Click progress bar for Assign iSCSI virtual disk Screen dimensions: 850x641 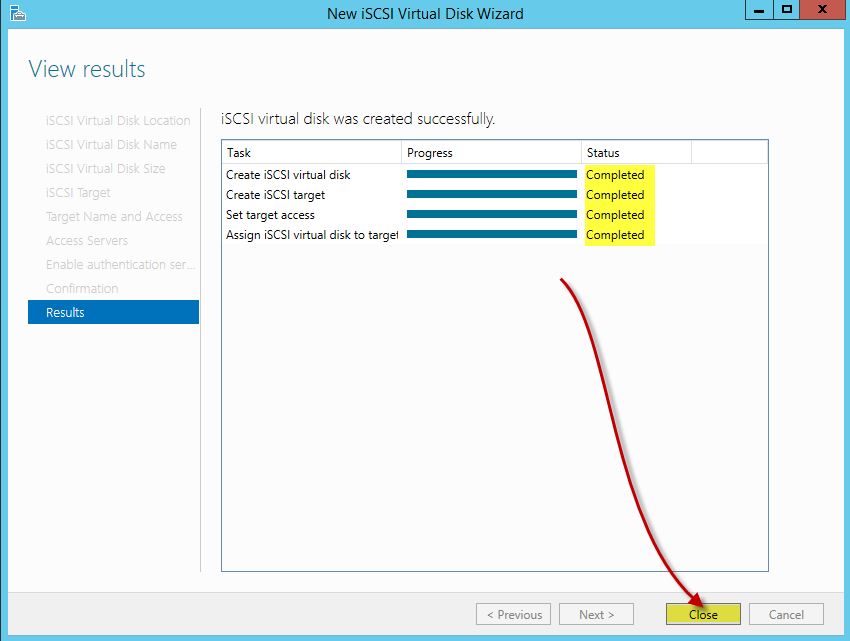pyautogui.click(x=492, y=234)
